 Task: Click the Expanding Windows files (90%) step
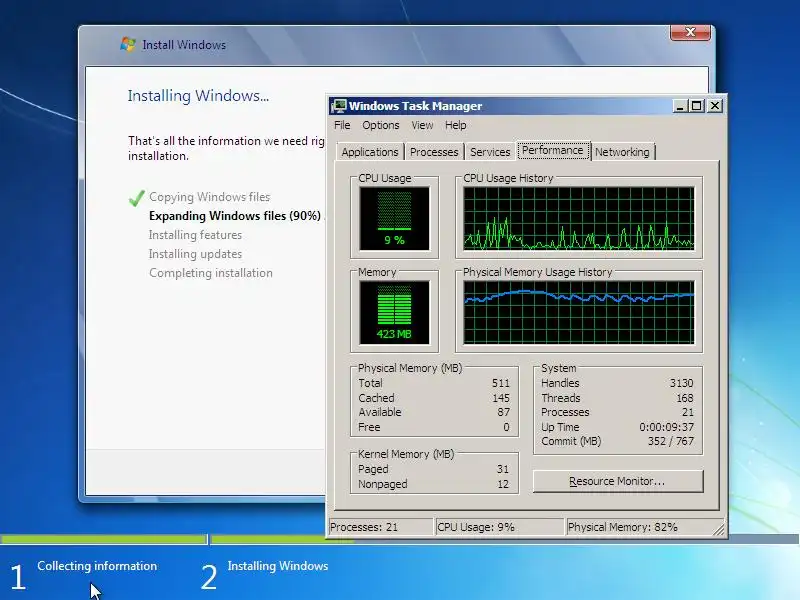click(x=235, y=216)
